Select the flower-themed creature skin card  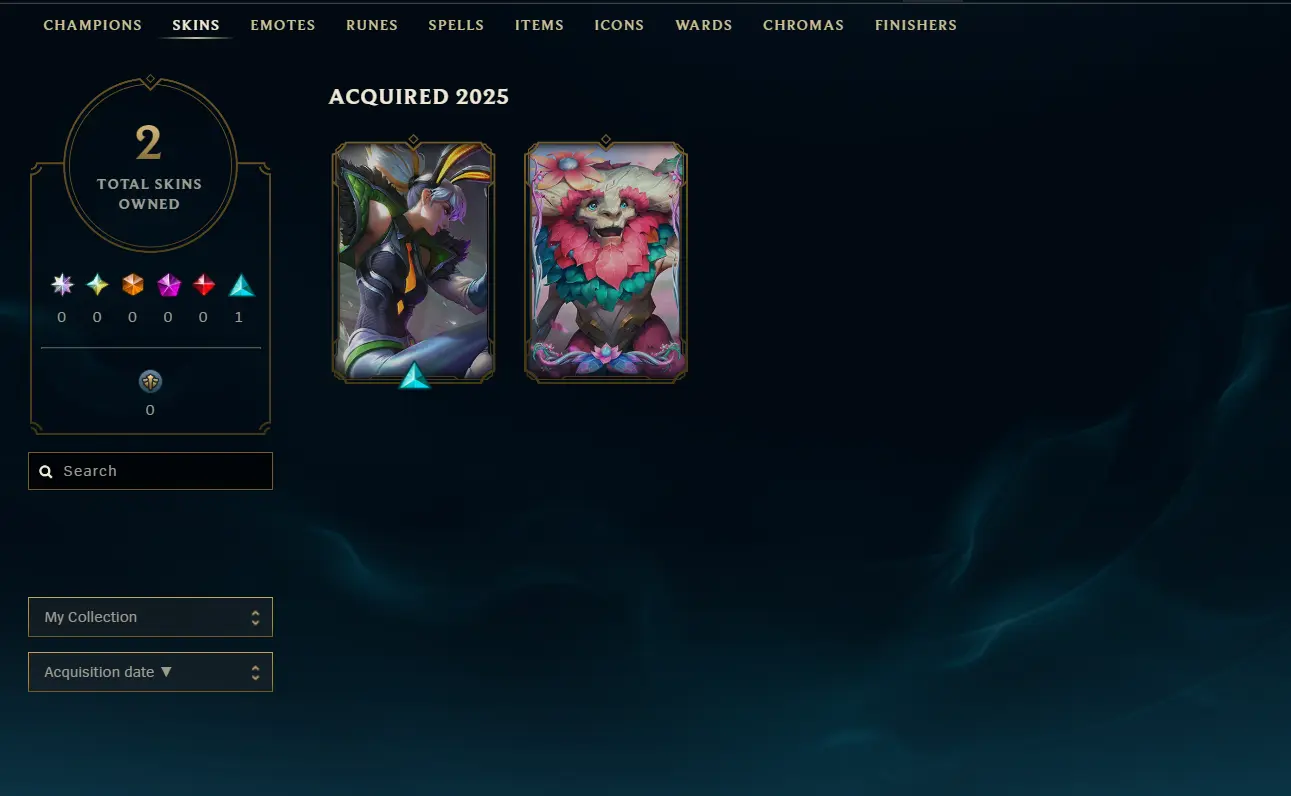[x=606, y=261]
